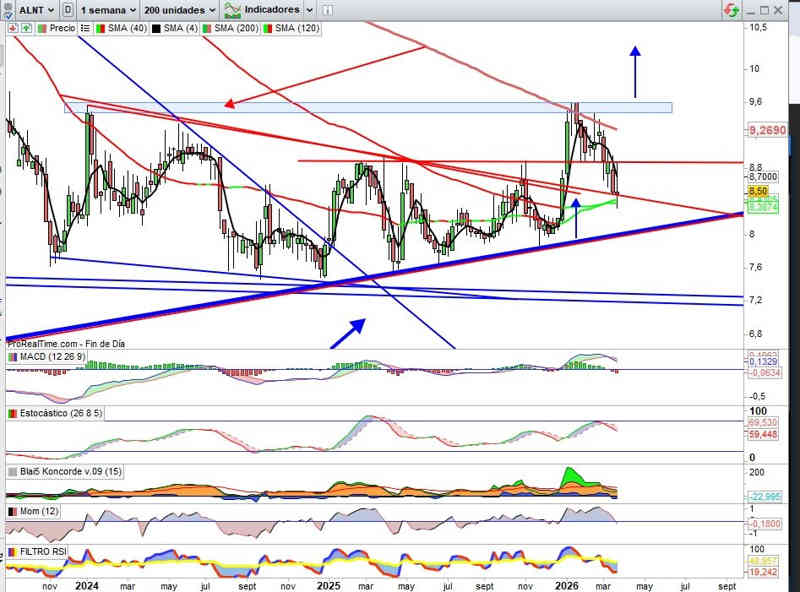Click the MACD indicator color icon
Image resolution: width=800 pixels, height=592 pixels.
pyautogui.click(x=12, y=356)
